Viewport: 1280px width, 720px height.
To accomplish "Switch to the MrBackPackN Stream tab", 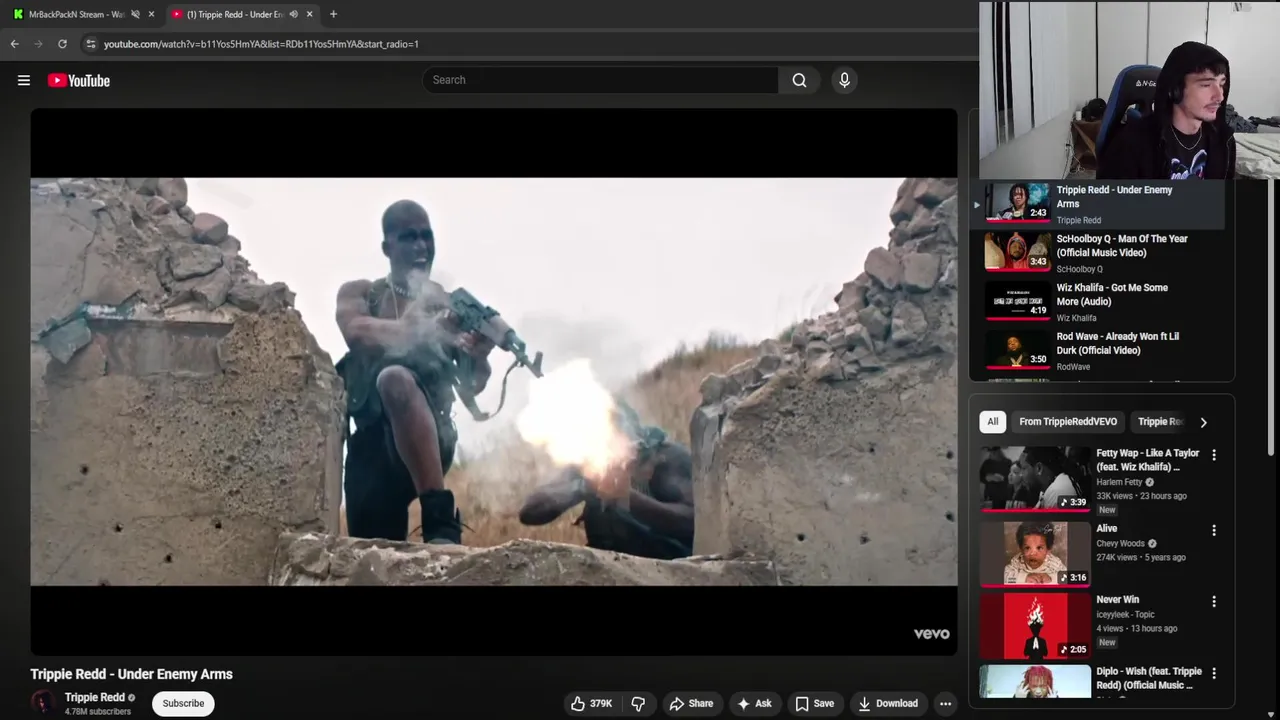I will click(76, 14).
